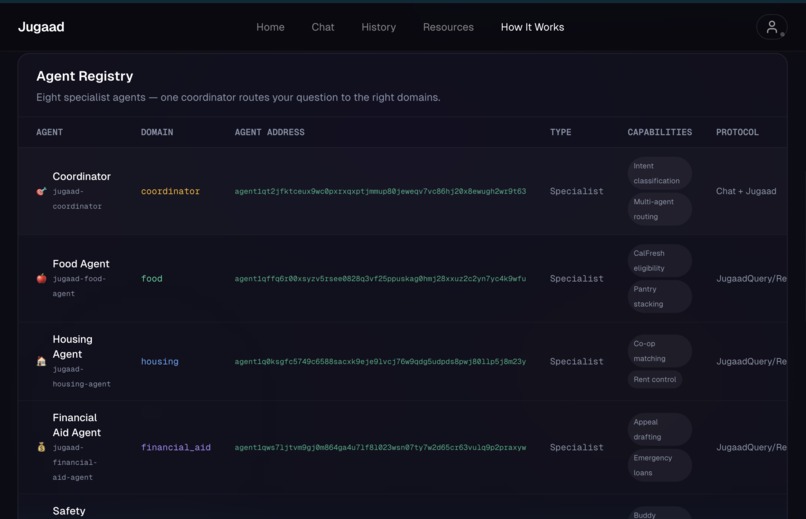Select the How It Works nav item

pos(533,27)
